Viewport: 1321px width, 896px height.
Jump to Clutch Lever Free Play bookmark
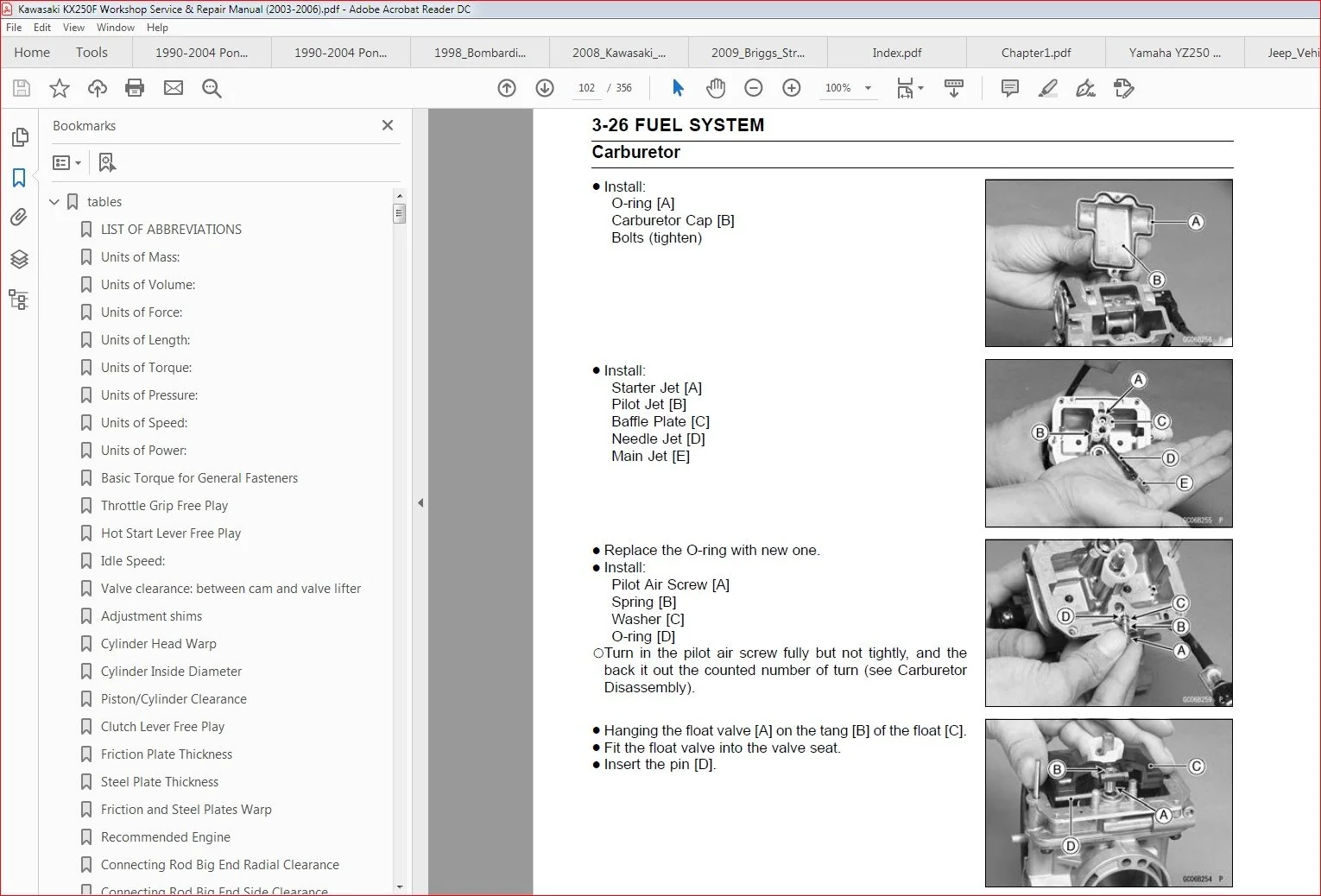tap(162, 727)
